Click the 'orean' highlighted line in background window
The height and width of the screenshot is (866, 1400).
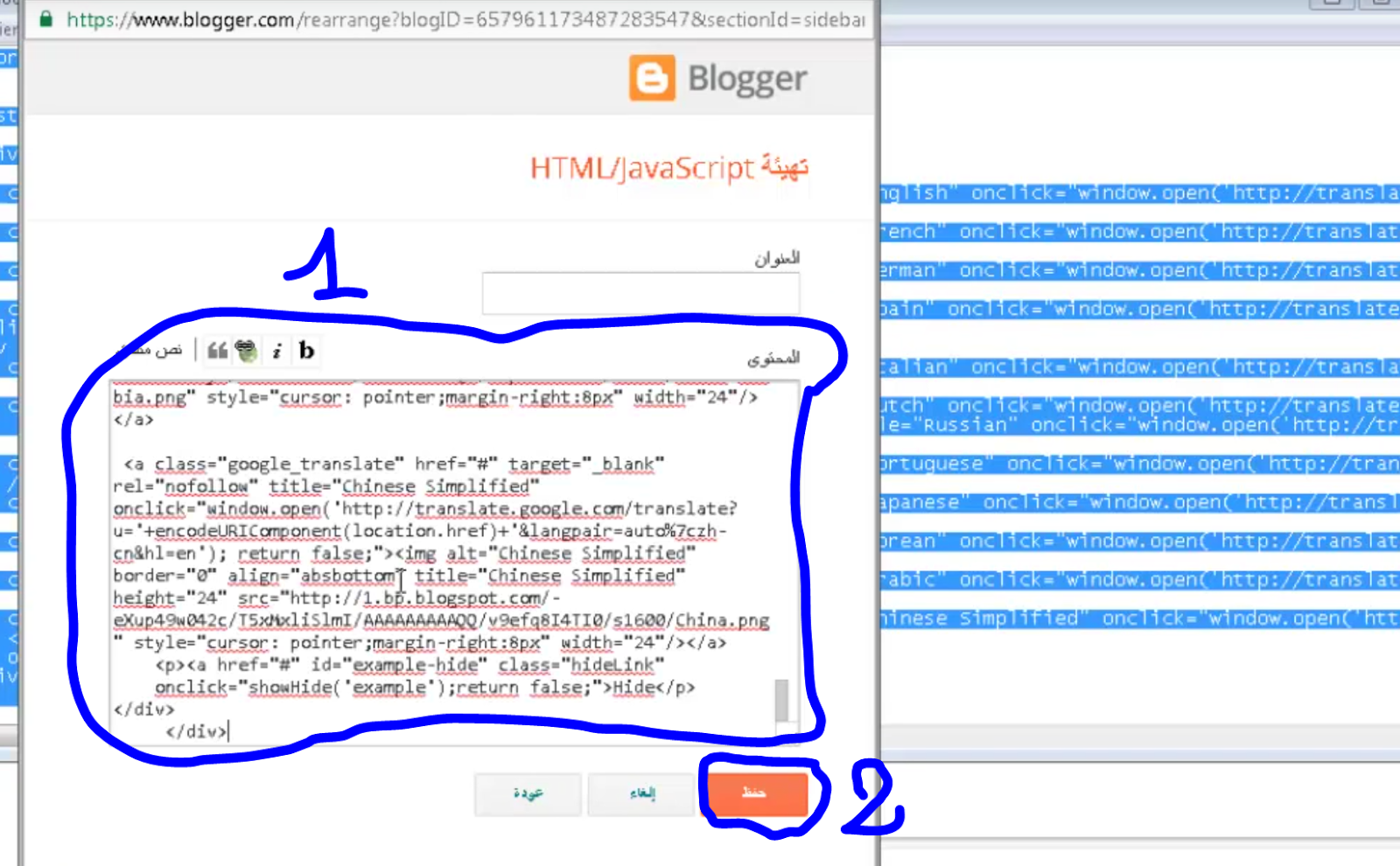(1140, 541)
